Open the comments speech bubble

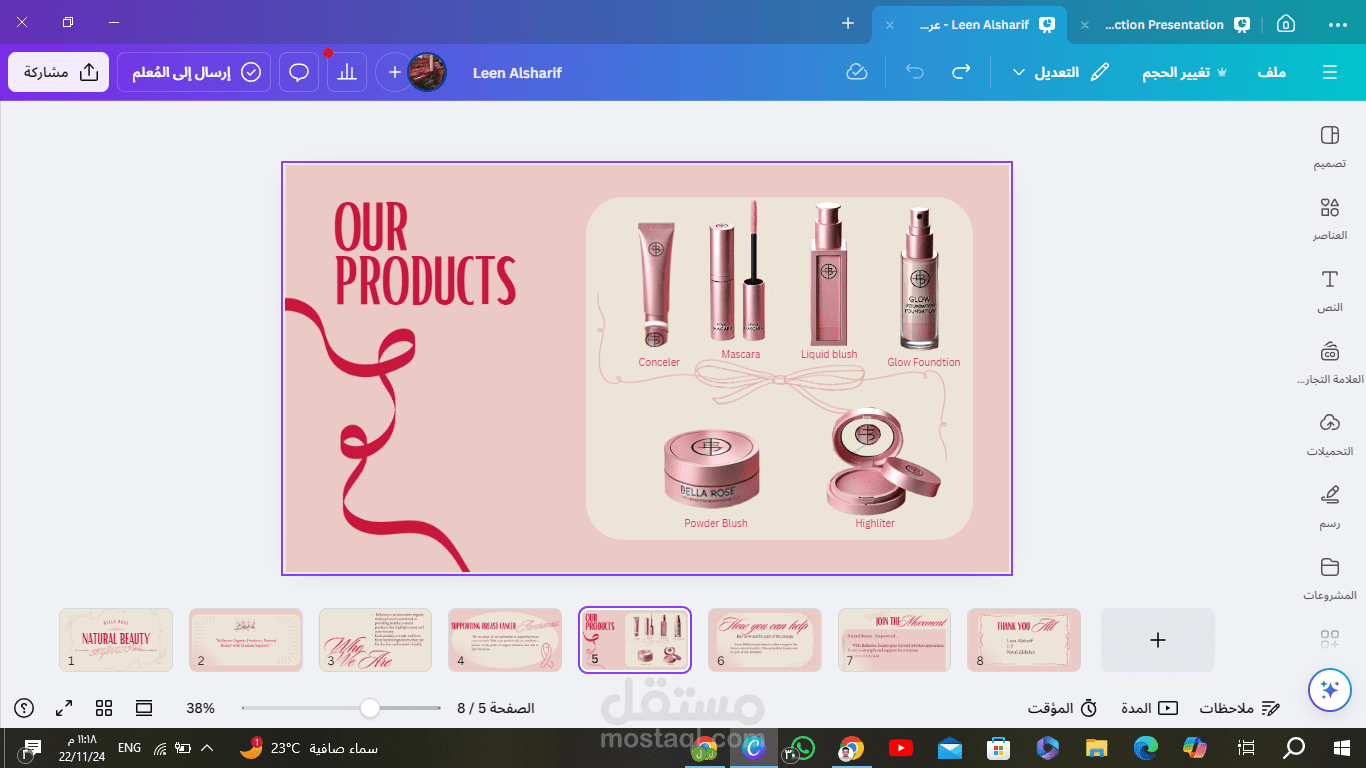(x=298, y=72)
